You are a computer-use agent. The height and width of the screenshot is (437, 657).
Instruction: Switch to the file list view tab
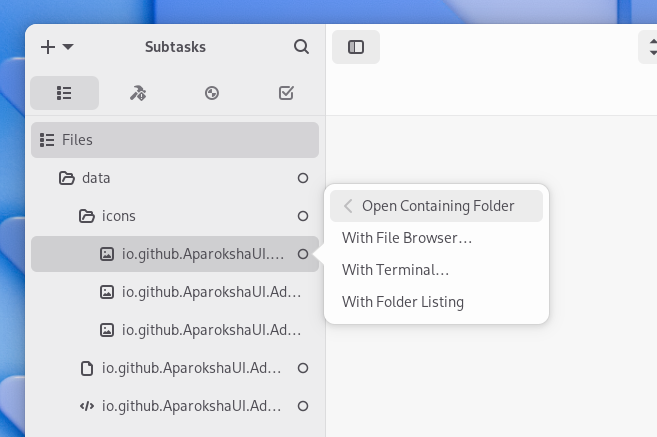coord(65,93)
